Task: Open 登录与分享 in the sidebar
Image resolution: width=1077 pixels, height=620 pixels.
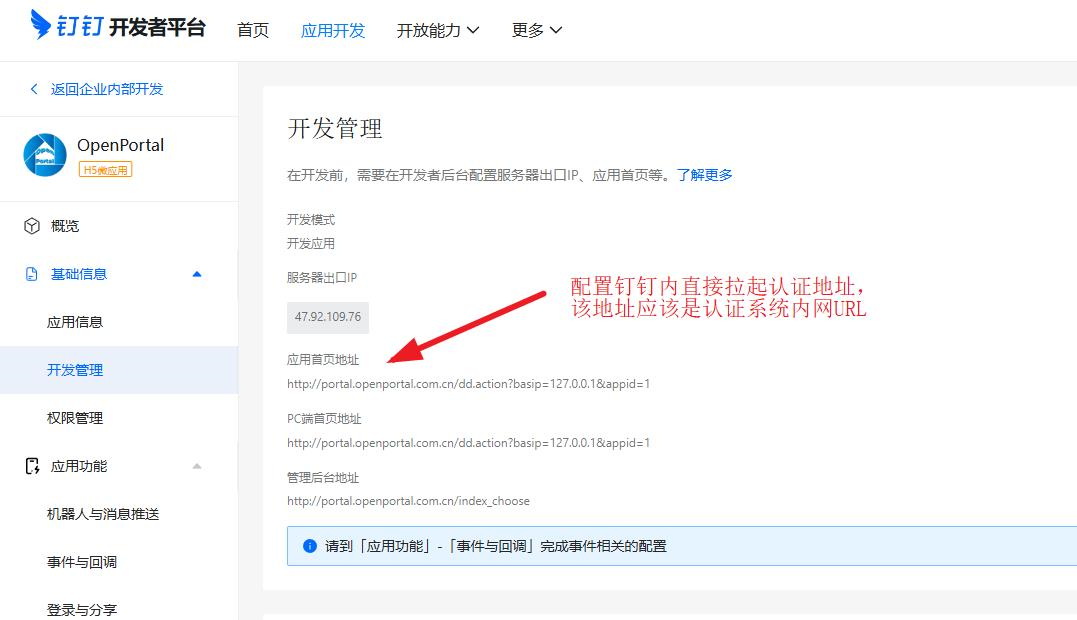Action: tap(82, 610)
